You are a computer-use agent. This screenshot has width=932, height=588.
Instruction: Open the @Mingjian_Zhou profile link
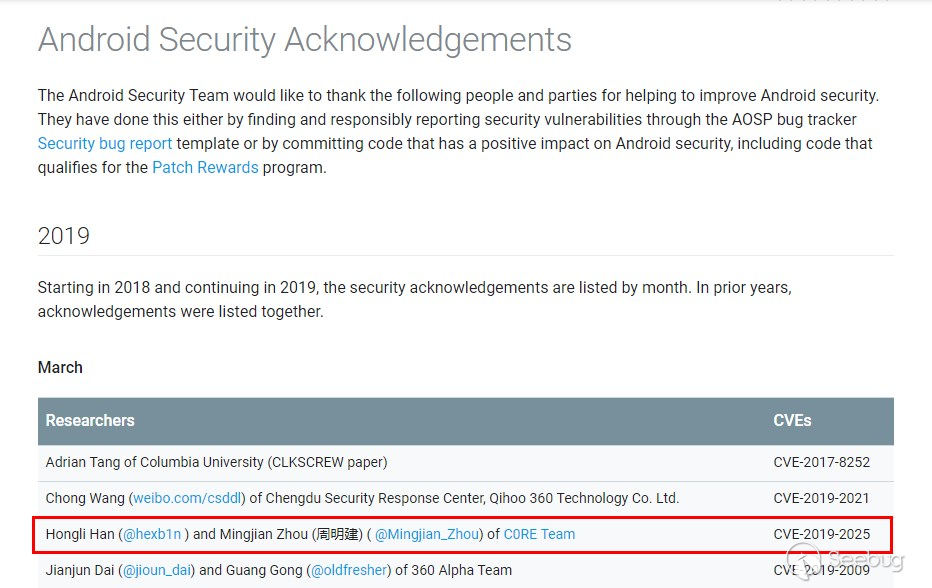click(x=427, y=534)
